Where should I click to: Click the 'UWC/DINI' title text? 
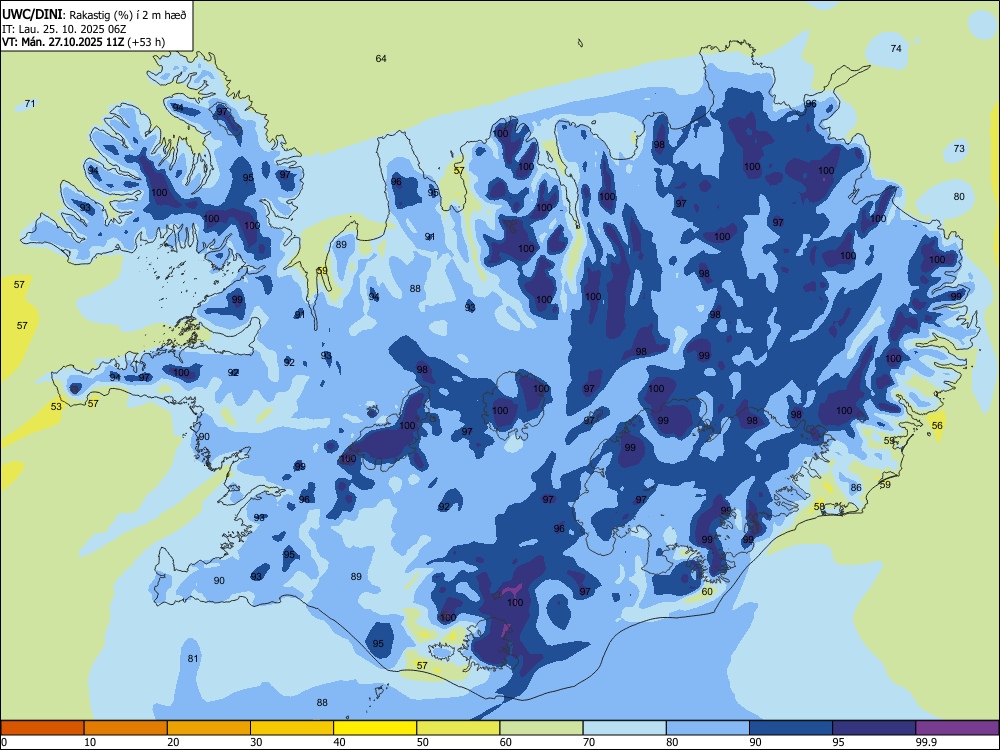pos(31,15)
